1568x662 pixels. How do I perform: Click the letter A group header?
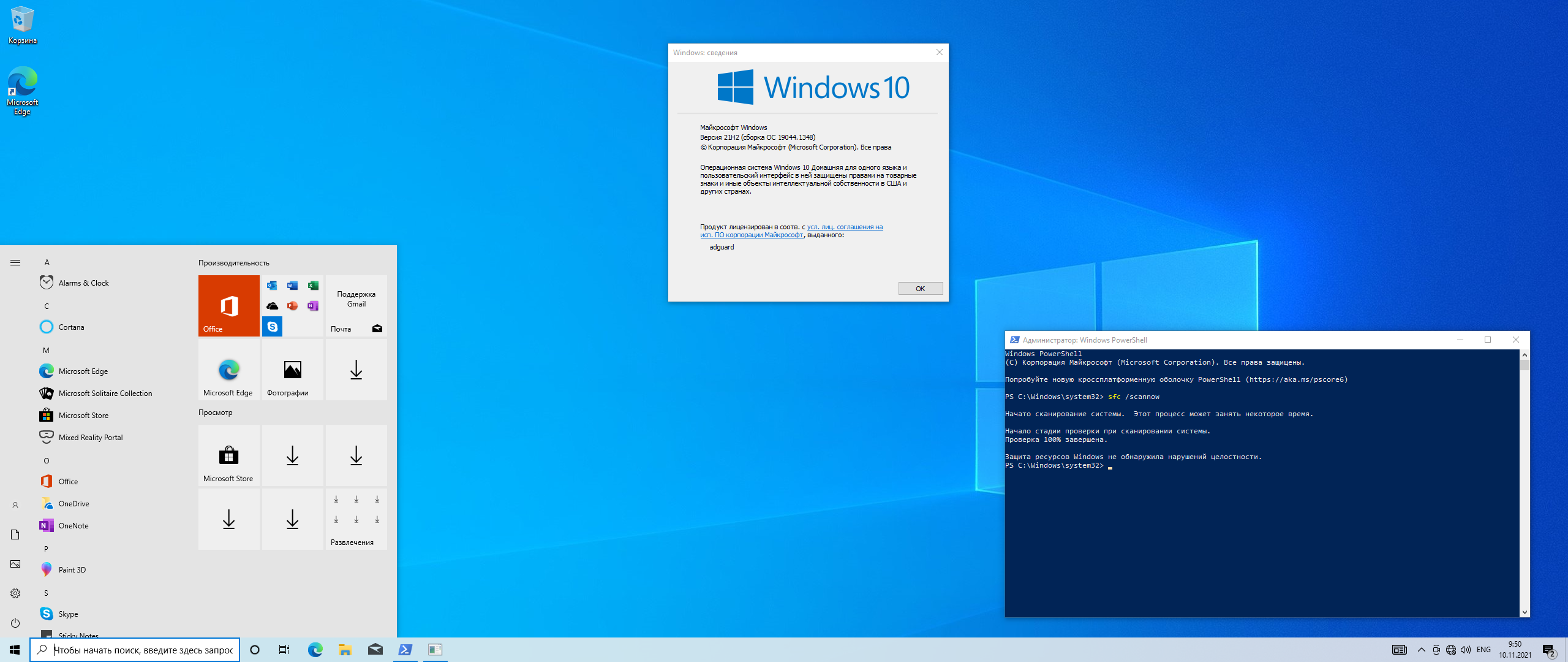pos(47,262)
